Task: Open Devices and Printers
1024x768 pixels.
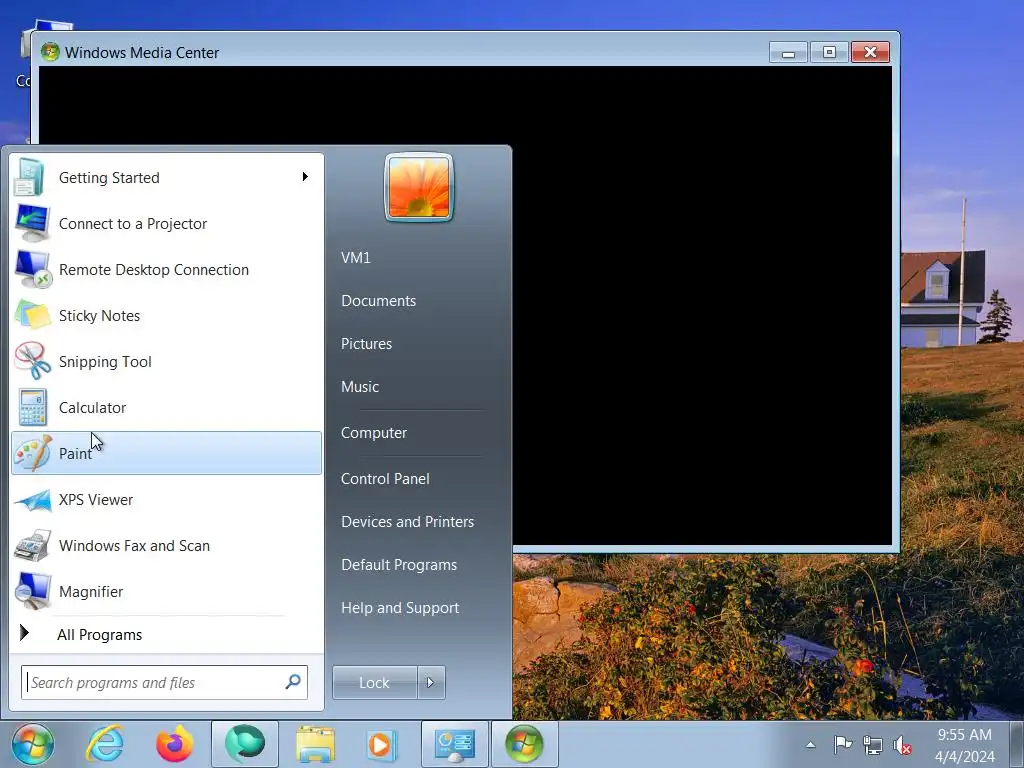Action: (x=408, y=522)
